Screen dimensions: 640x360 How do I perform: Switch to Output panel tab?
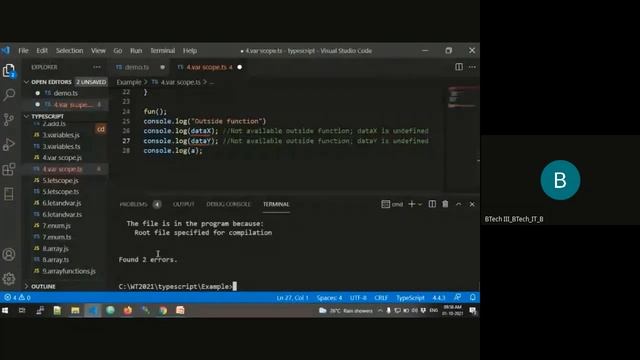click(184, 204)
